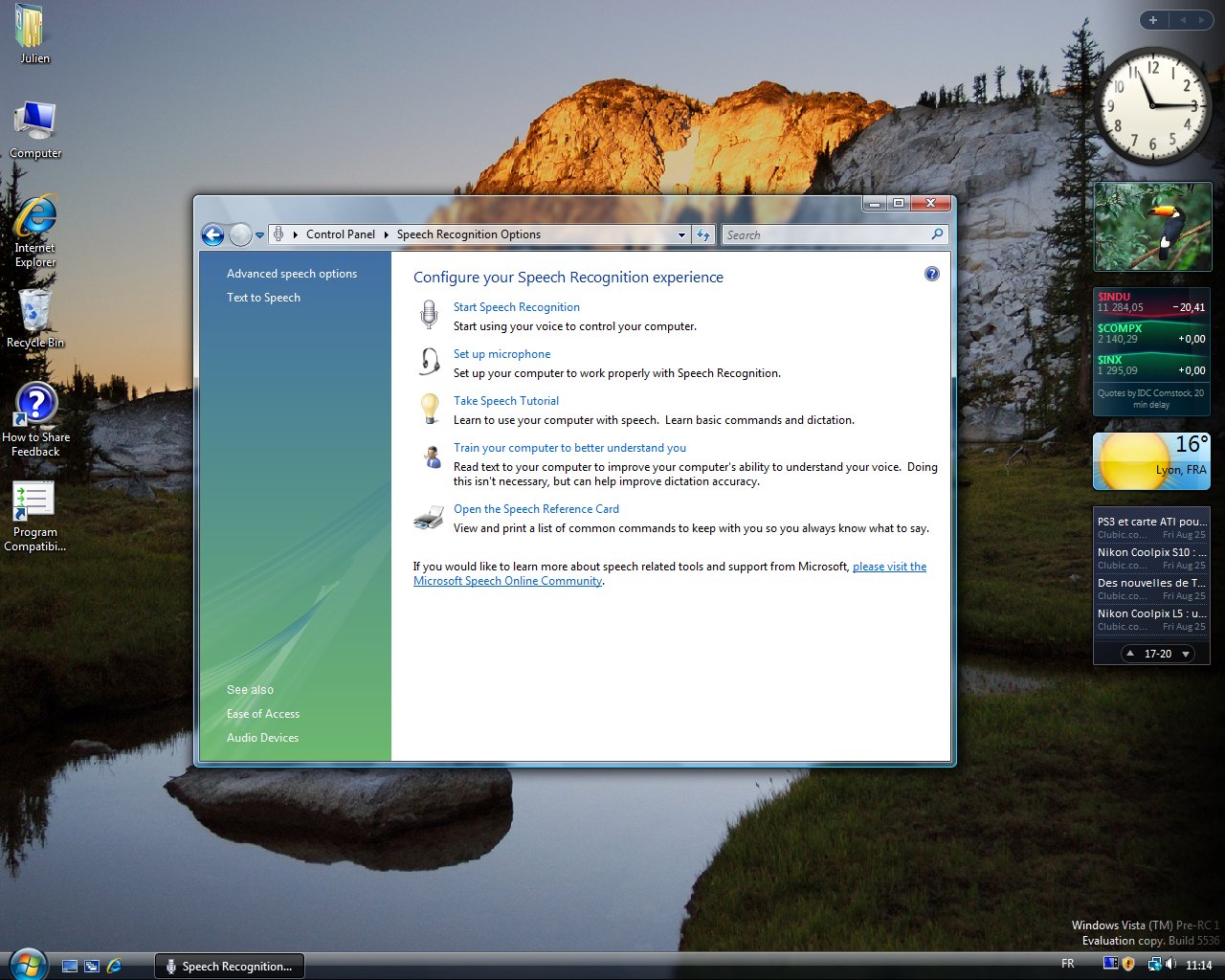
Task: Click the $INDU stock quote
Action: pyautogui.click(x=1151, y=302)
